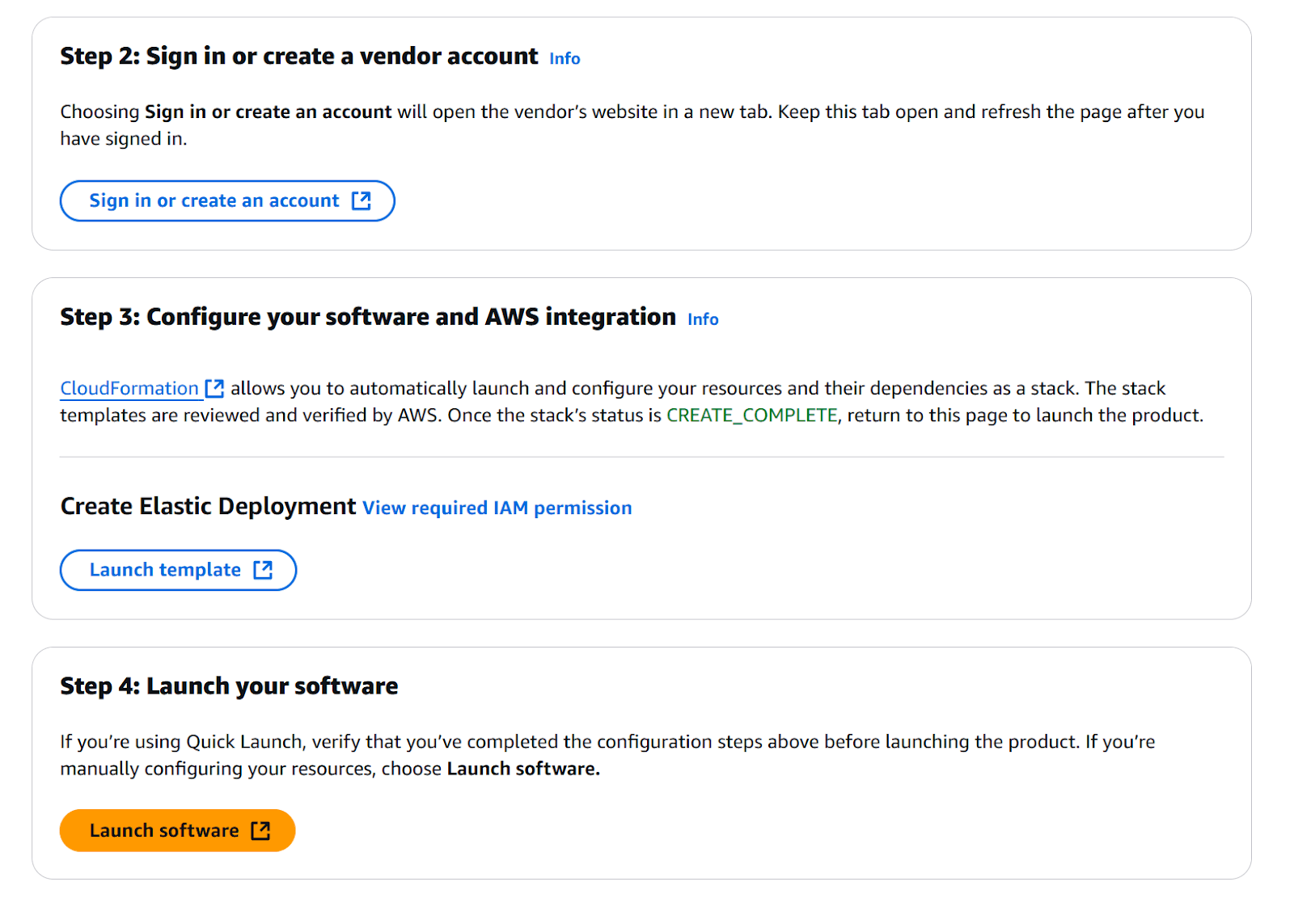Click the horizontal divider line in the Step 3 panel
The image size is (1294, 924).
(641, 458)
